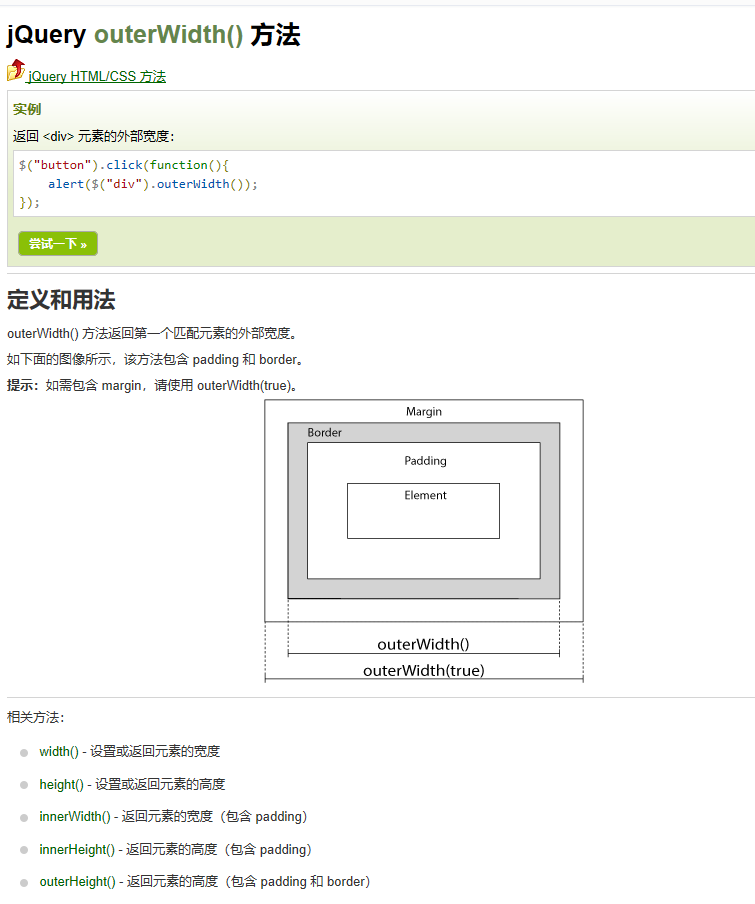
Task: Click the Margin label in diagram
Action: (424, 412)
